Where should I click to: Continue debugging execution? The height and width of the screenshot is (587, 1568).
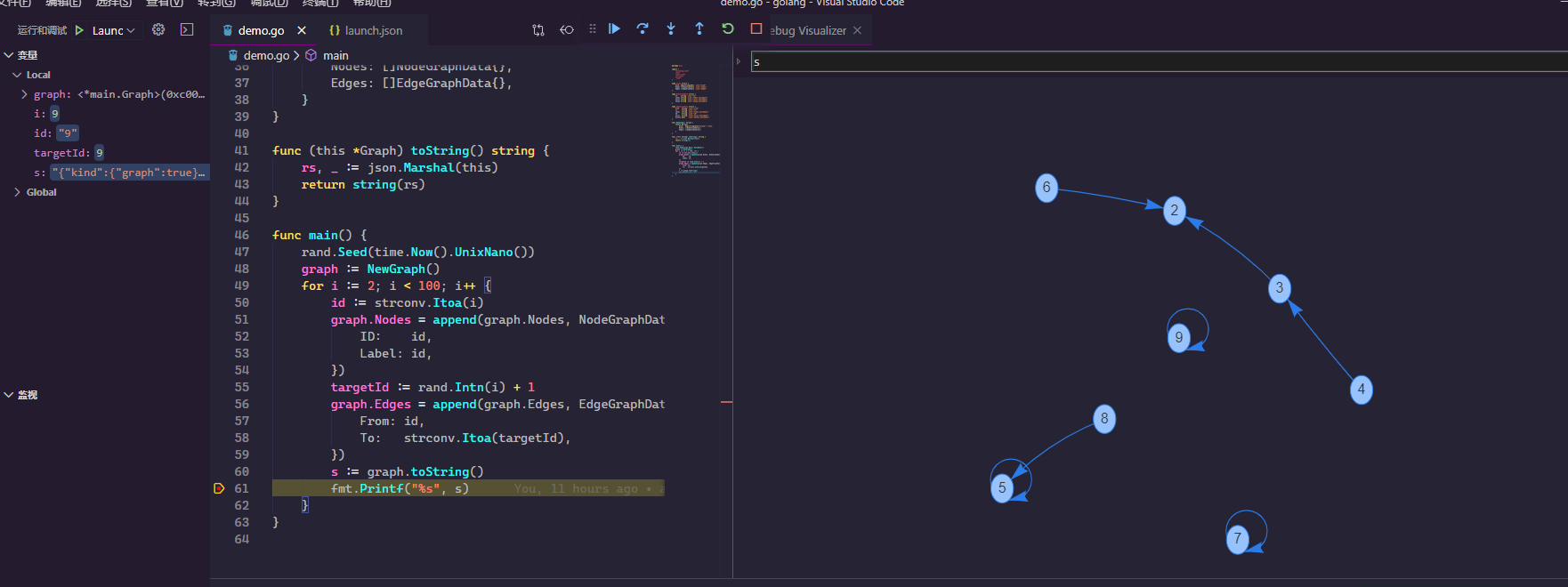point(614,28)
